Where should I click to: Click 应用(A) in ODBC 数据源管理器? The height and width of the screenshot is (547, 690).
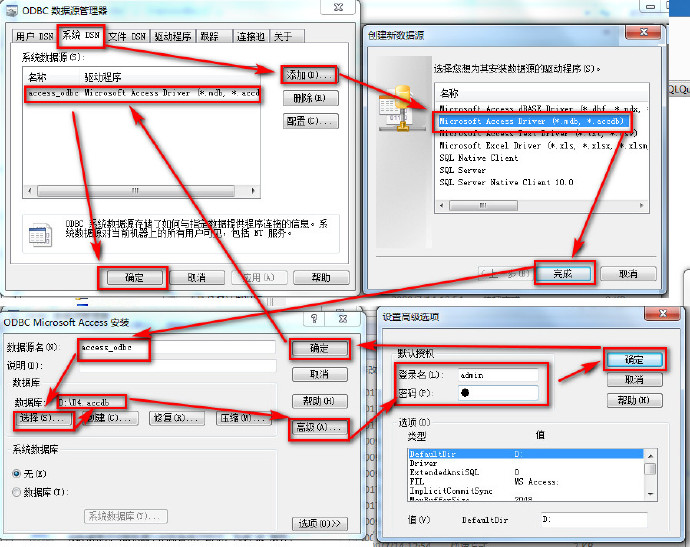click(x=259, y=278)
